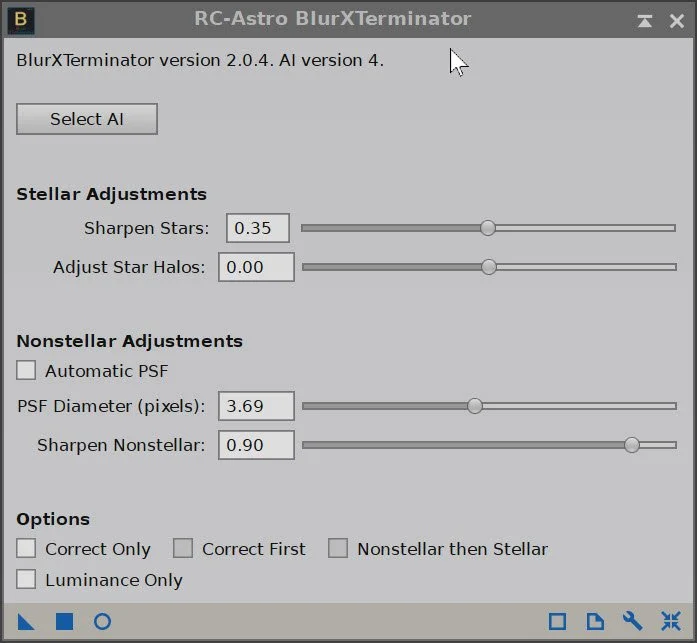Click the BlurXTerminator version 2.0.4 text
Viewport: 697px width, 643px height.
[x=200, y=60]
